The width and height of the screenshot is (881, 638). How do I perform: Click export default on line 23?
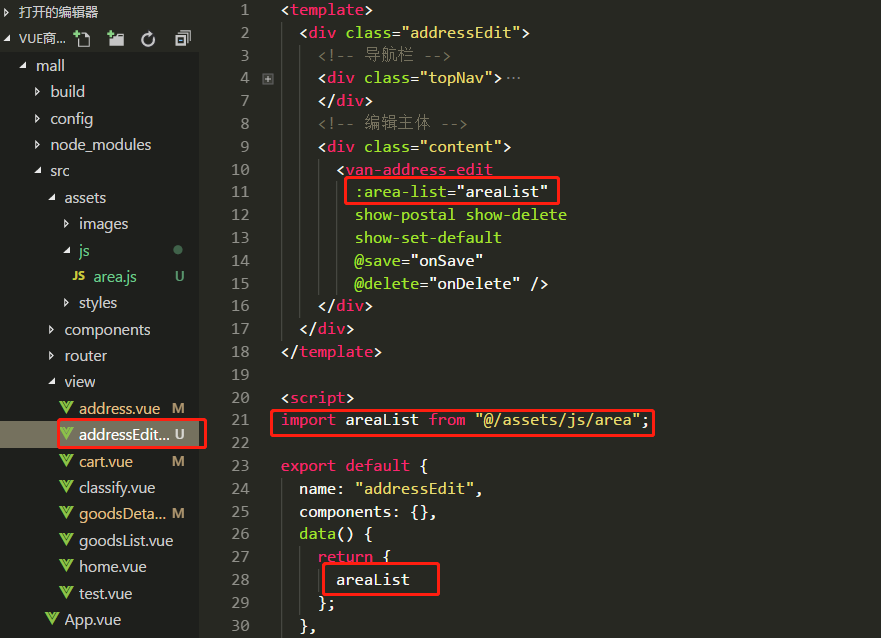(x=346, y=466)
